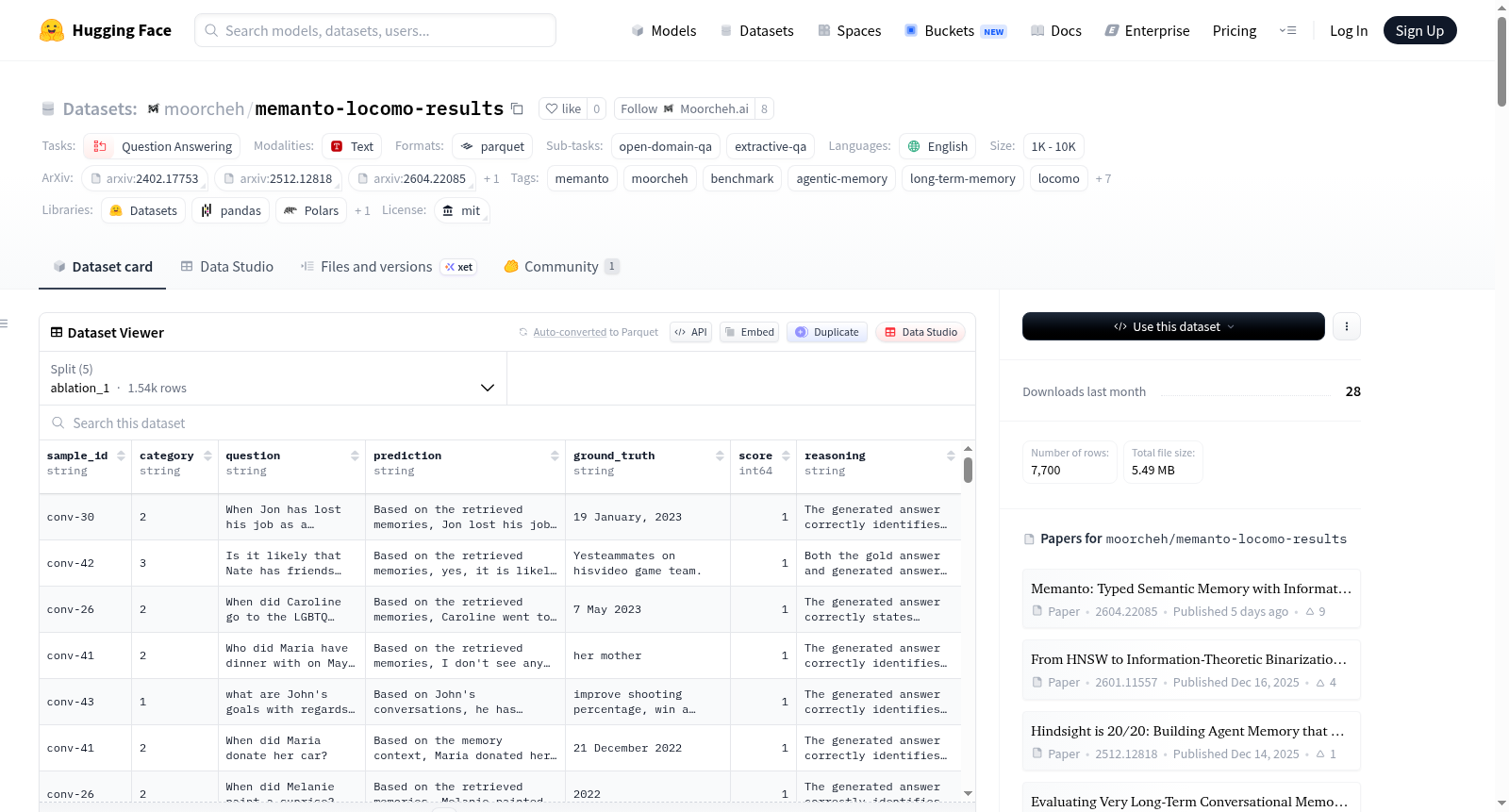
Task: Click the Sign Up button
Action: click(1419, 30)
